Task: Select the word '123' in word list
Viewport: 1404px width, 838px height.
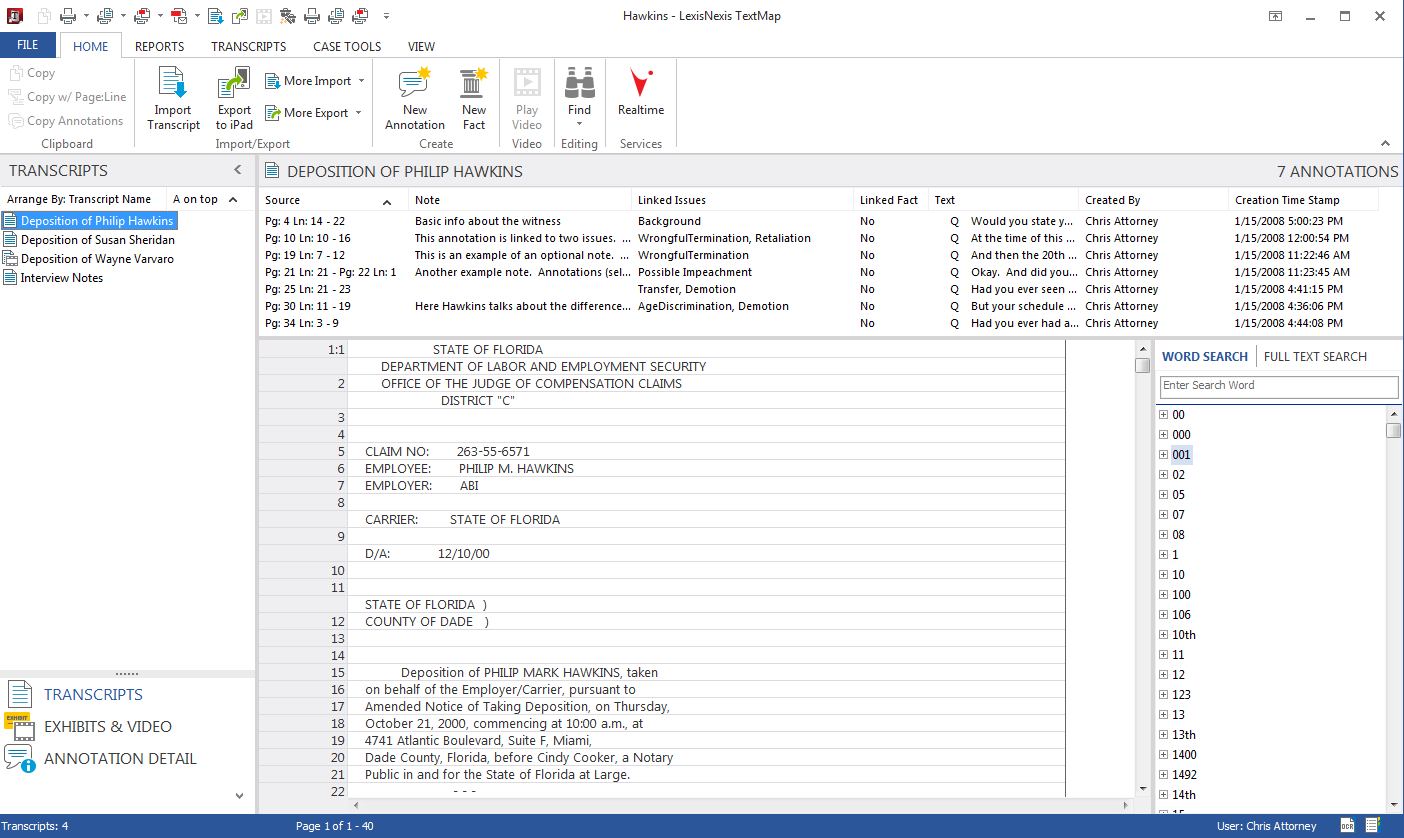Action: 1181,695
